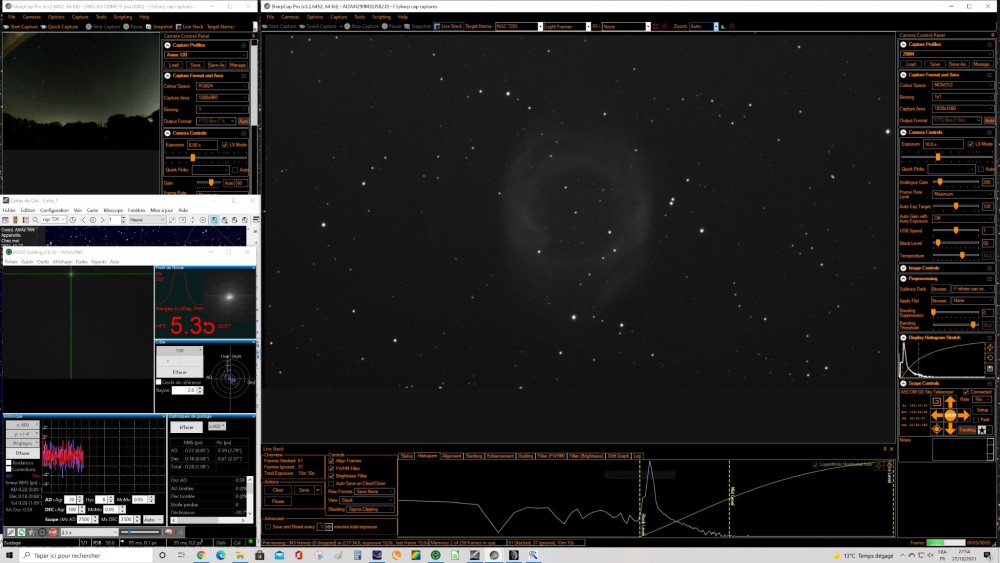
Task: Click PHD2 red stop icon
Action: (53, 532)
